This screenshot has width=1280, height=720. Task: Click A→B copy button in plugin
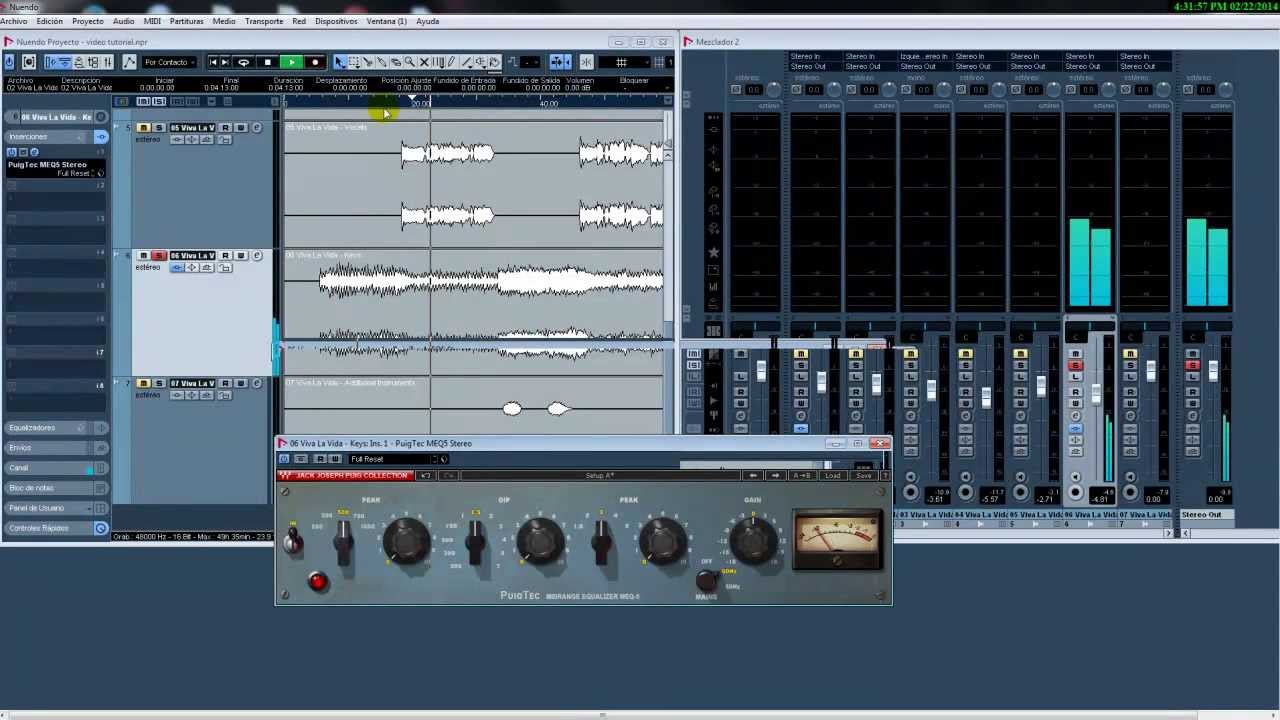(802, 476)
